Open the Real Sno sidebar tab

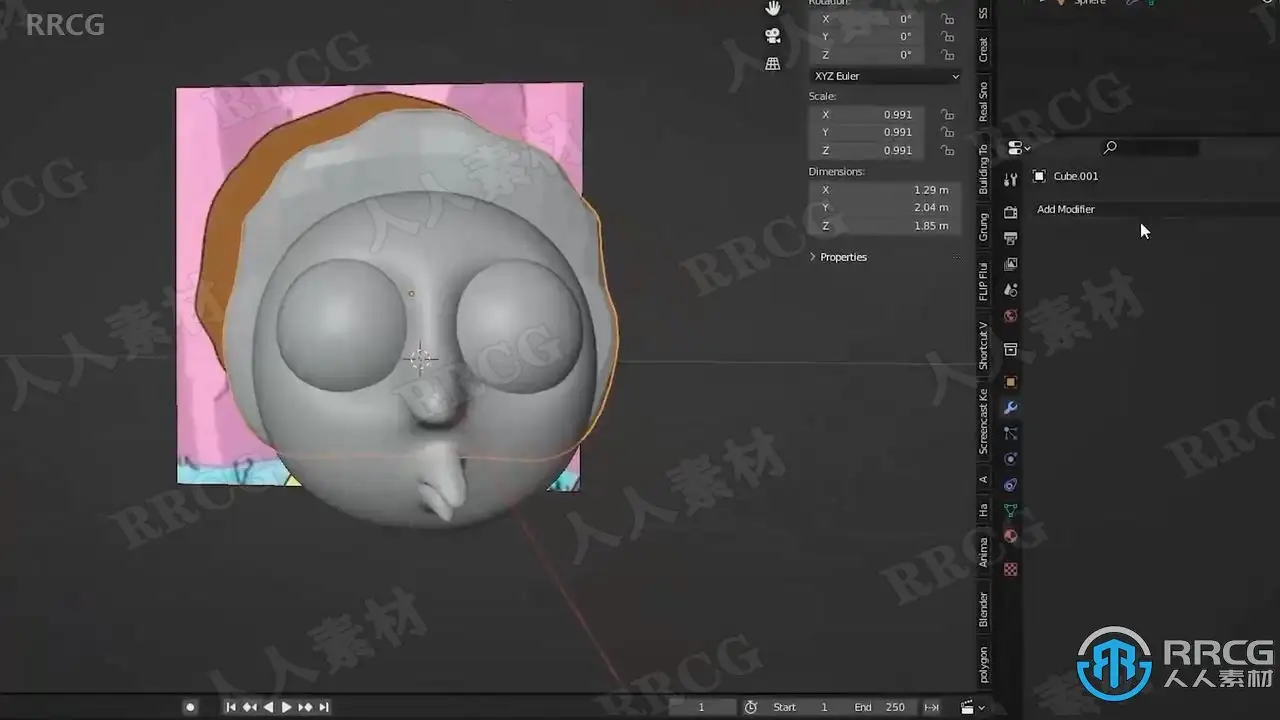click(983, 102)
